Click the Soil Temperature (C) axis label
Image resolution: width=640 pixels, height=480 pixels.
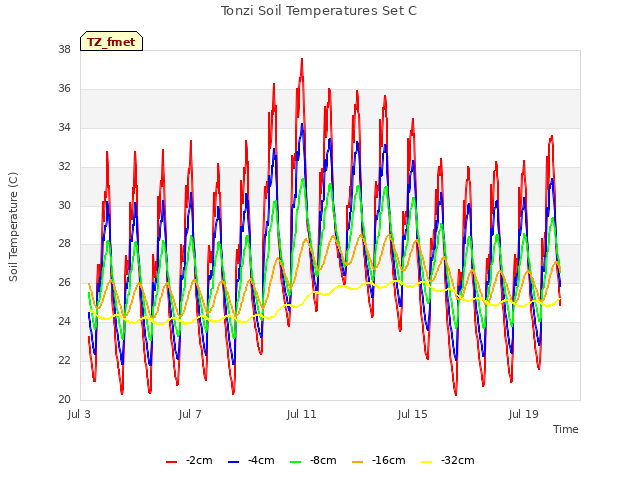point(13,227)
